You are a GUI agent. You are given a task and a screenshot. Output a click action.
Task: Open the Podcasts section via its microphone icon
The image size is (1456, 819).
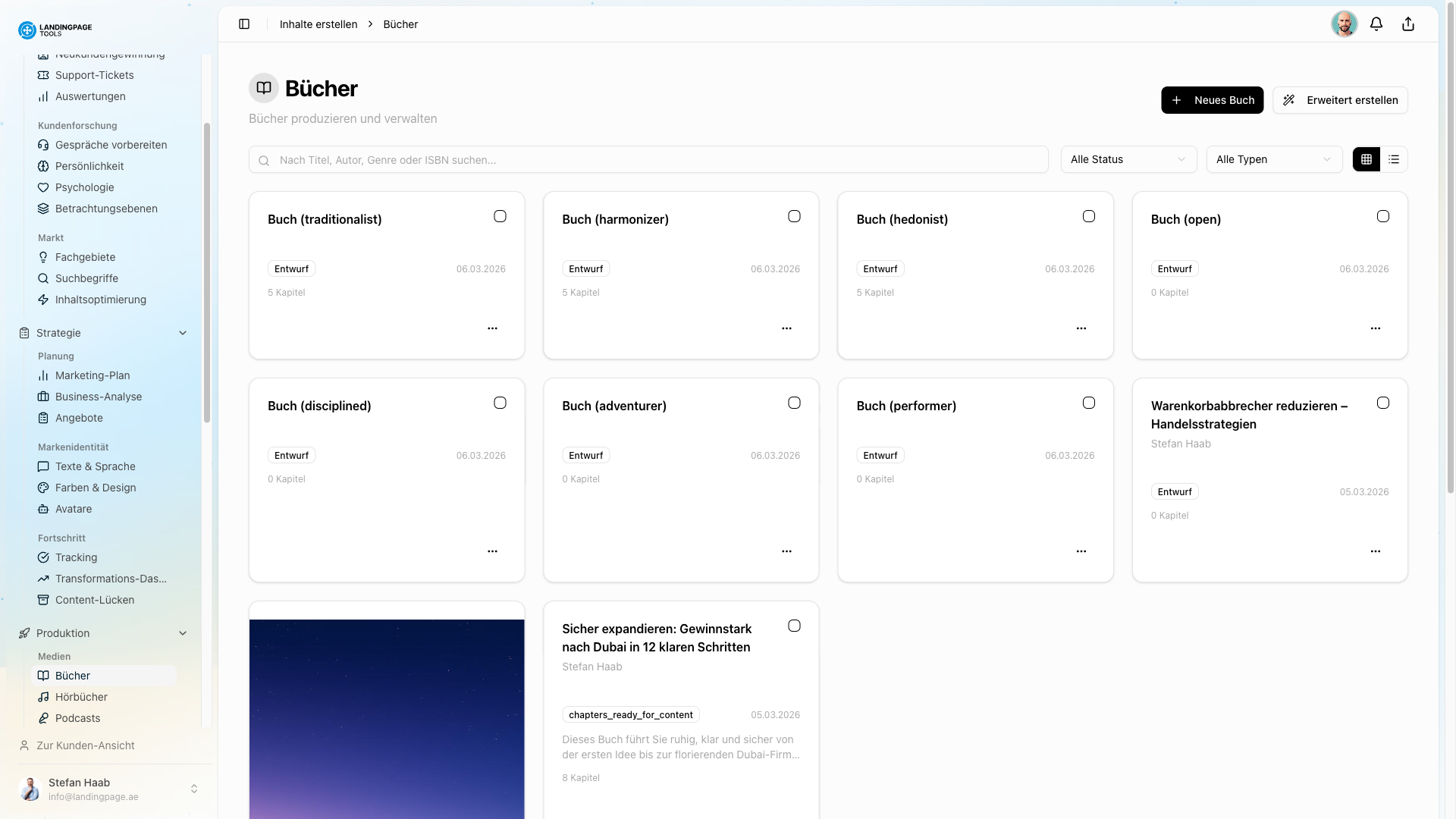(x=44, y=718)
